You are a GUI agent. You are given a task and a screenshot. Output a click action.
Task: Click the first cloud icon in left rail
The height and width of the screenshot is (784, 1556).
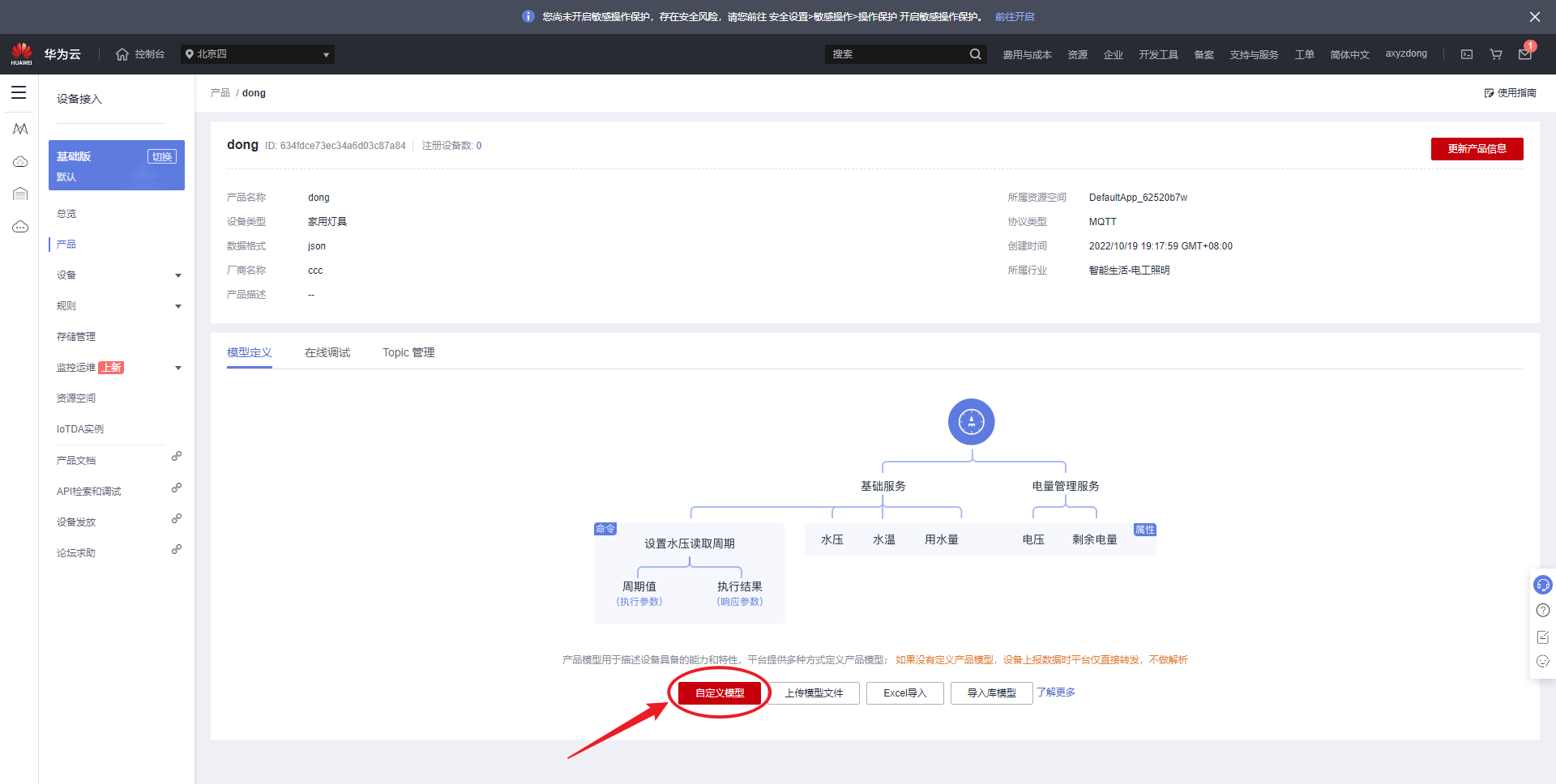20,161
